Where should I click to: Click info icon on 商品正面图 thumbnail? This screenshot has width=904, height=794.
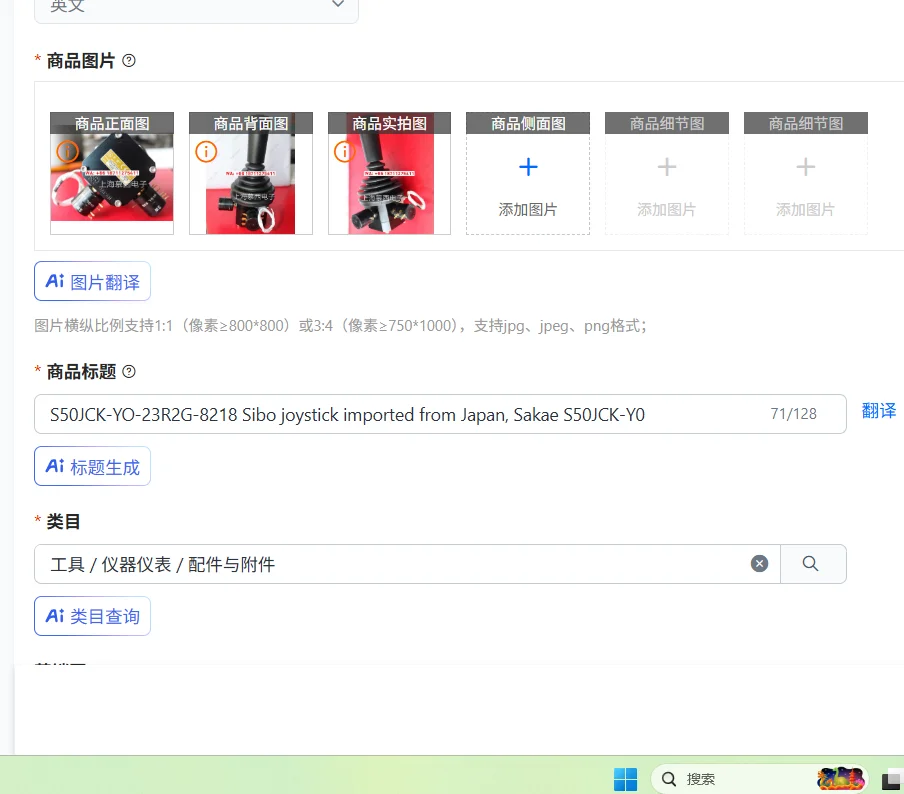[67, 152]
